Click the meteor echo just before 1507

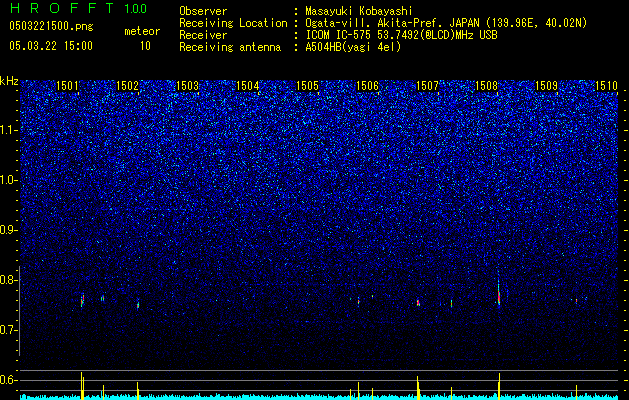click(x=418, y=303)
